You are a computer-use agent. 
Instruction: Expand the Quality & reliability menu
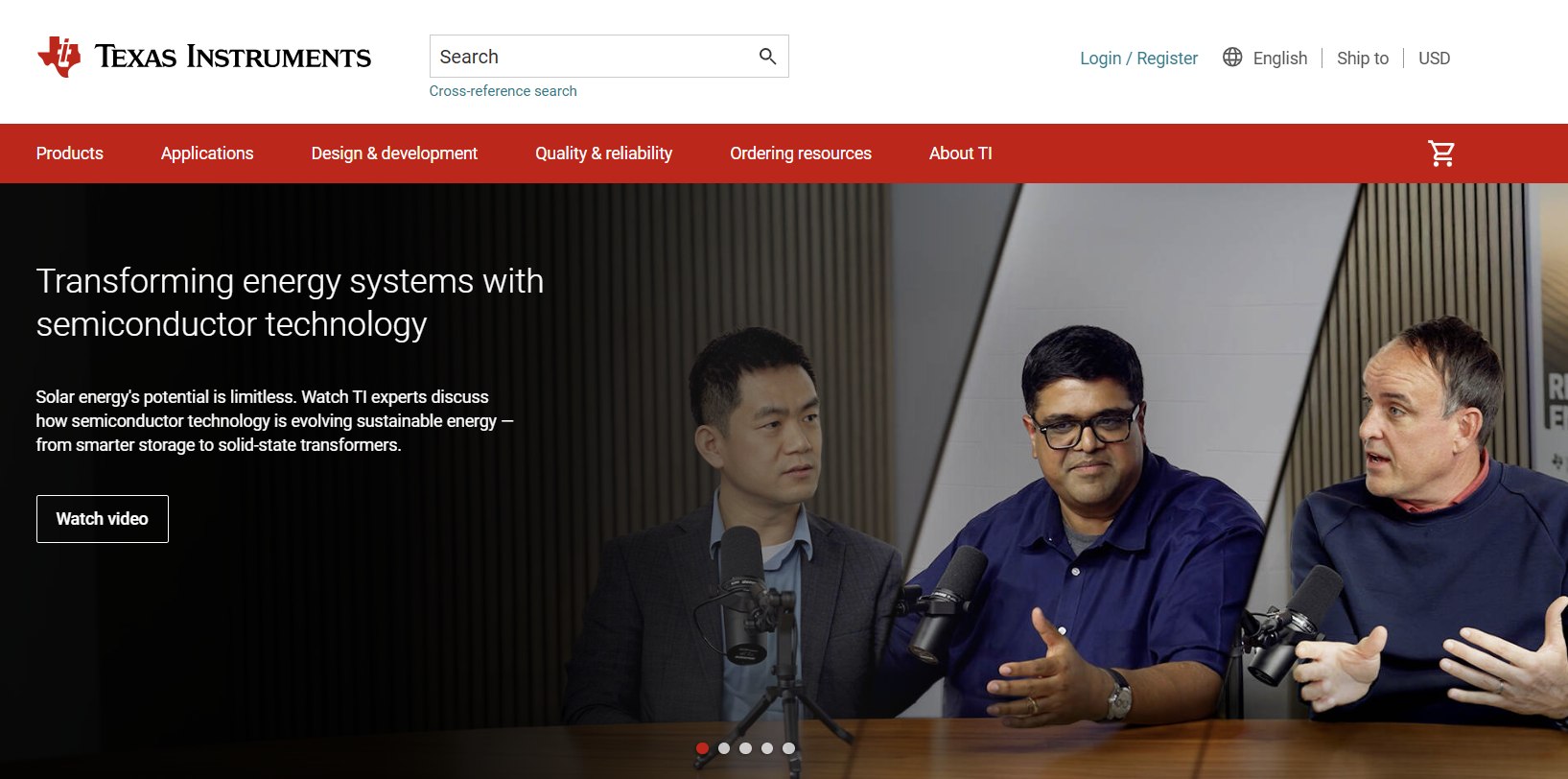point(603,153)
